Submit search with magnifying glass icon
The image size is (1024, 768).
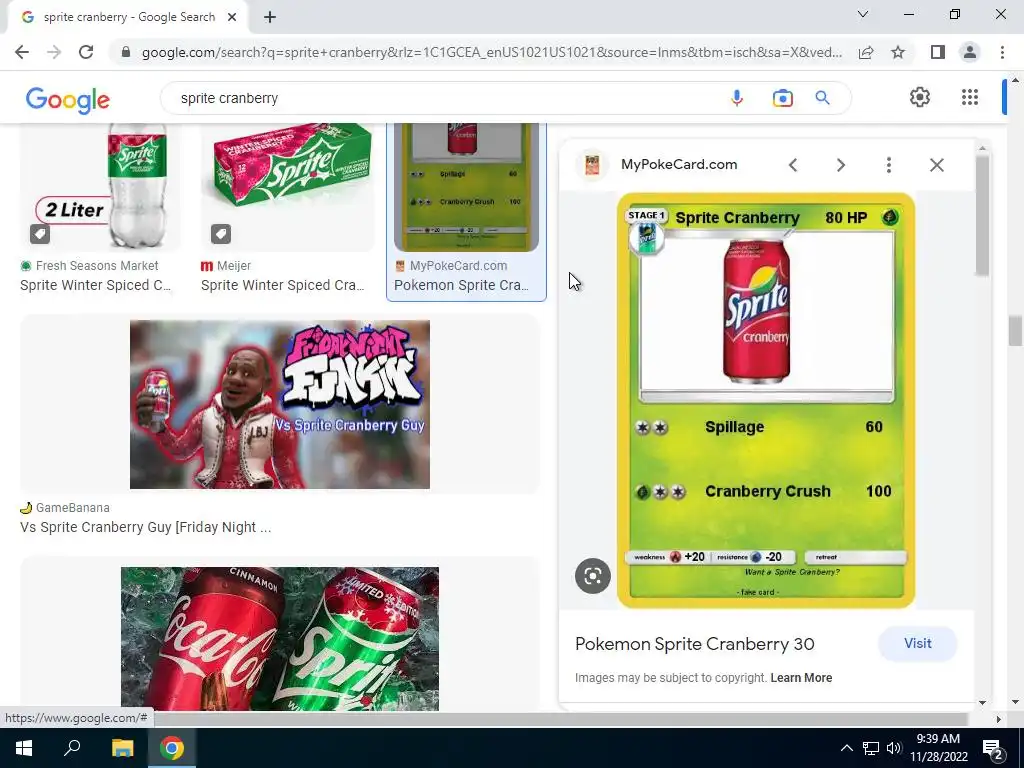click(x=822, y=98)
